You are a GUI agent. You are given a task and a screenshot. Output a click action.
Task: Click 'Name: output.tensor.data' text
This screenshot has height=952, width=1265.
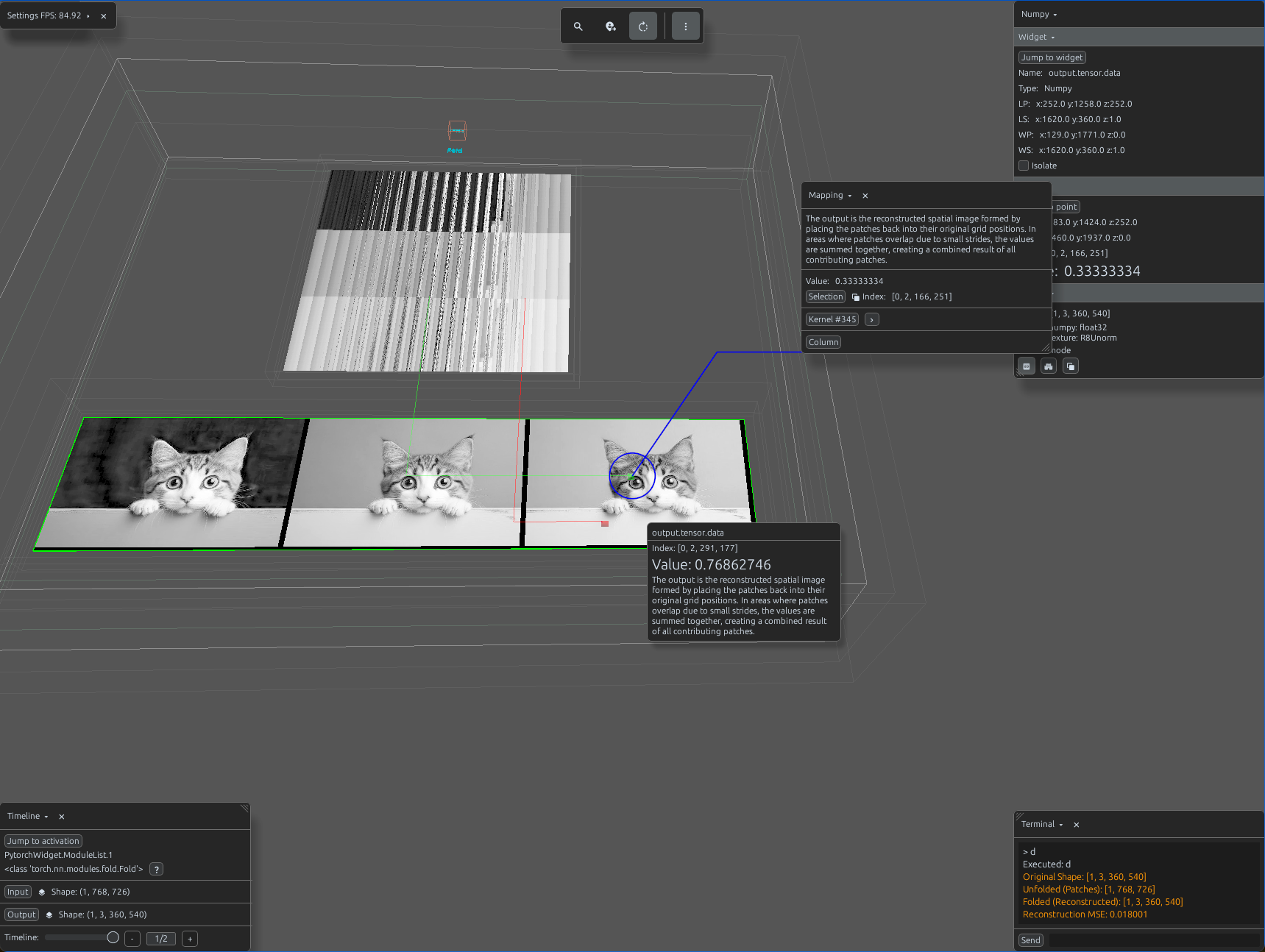[1069, 73]
